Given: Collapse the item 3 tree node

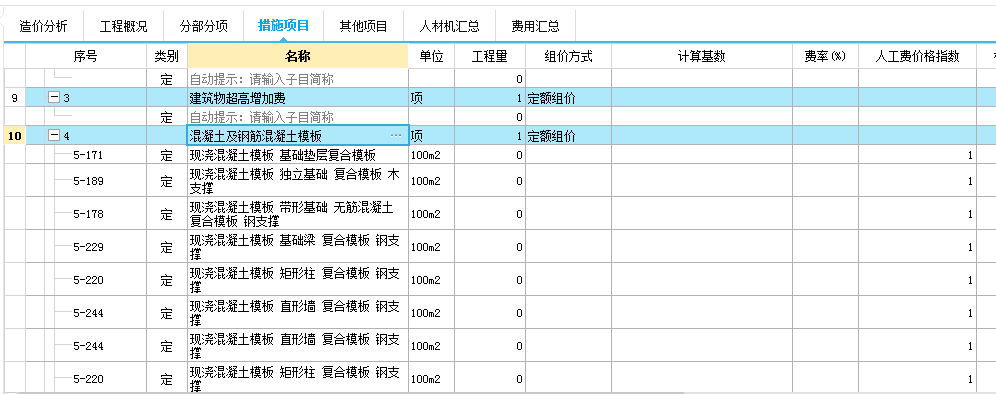Looking at the screenshot, I should click(55, 98).
